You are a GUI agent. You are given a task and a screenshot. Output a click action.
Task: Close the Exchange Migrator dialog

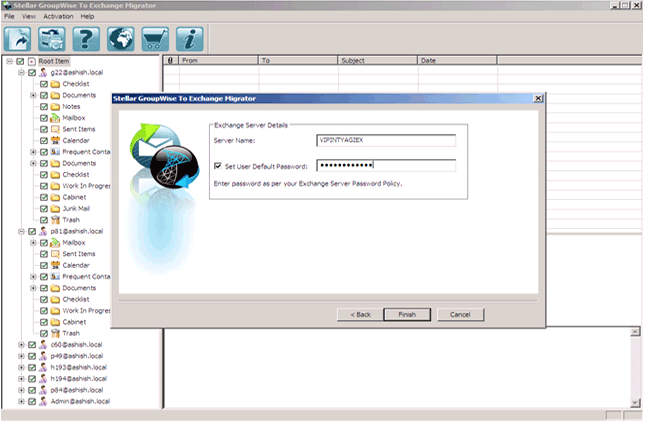pyautogui.click(x=538, y=98)
